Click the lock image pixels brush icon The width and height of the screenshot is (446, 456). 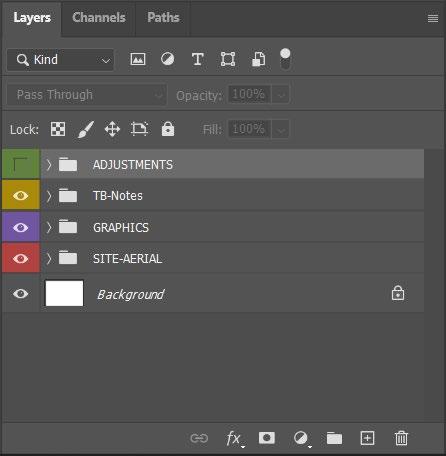tap(86, 129)
